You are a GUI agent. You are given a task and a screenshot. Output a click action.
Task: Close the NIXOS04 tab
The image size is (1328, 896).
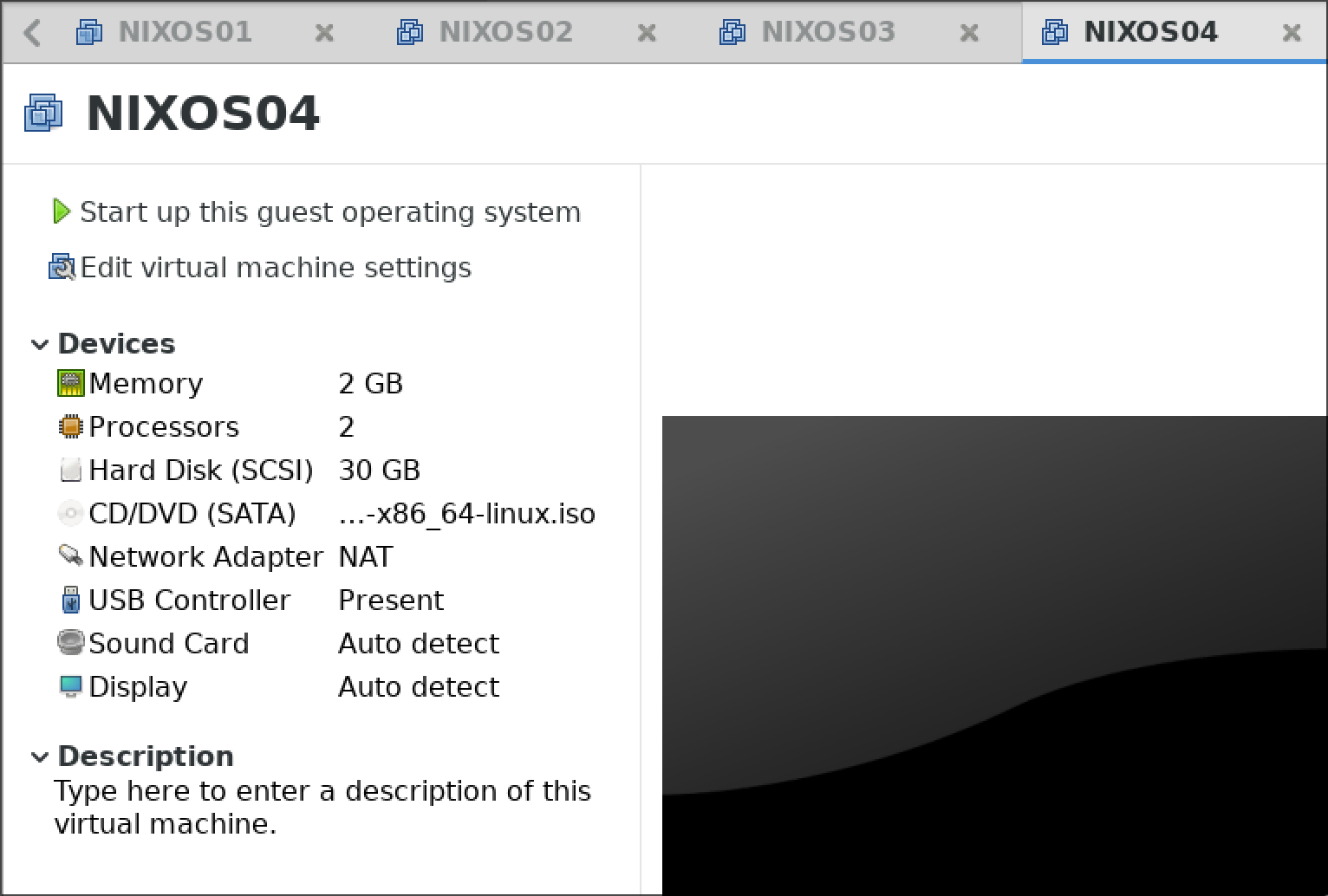click(x=1292, y=34)
